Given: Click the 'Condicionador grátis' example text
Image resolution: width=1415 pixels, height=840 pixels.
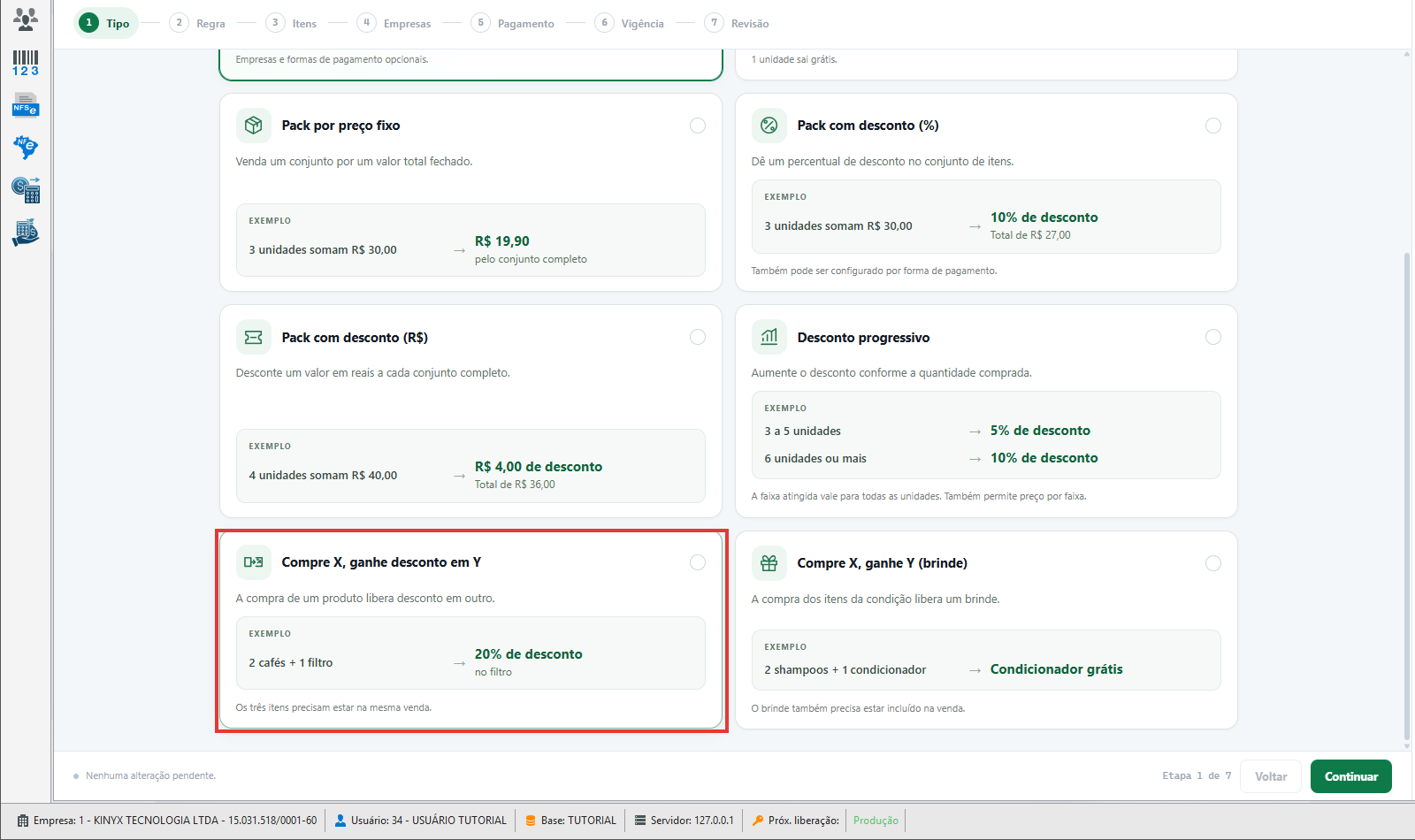Looking at the screenshot, I should click(x=1057, y=669).
